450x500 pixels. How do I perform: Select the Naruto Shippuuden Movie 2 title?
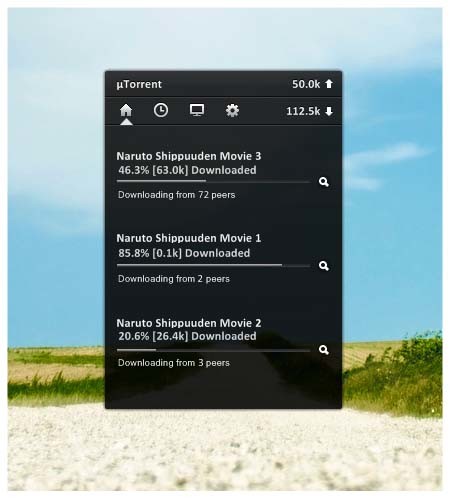click(189, 323)
